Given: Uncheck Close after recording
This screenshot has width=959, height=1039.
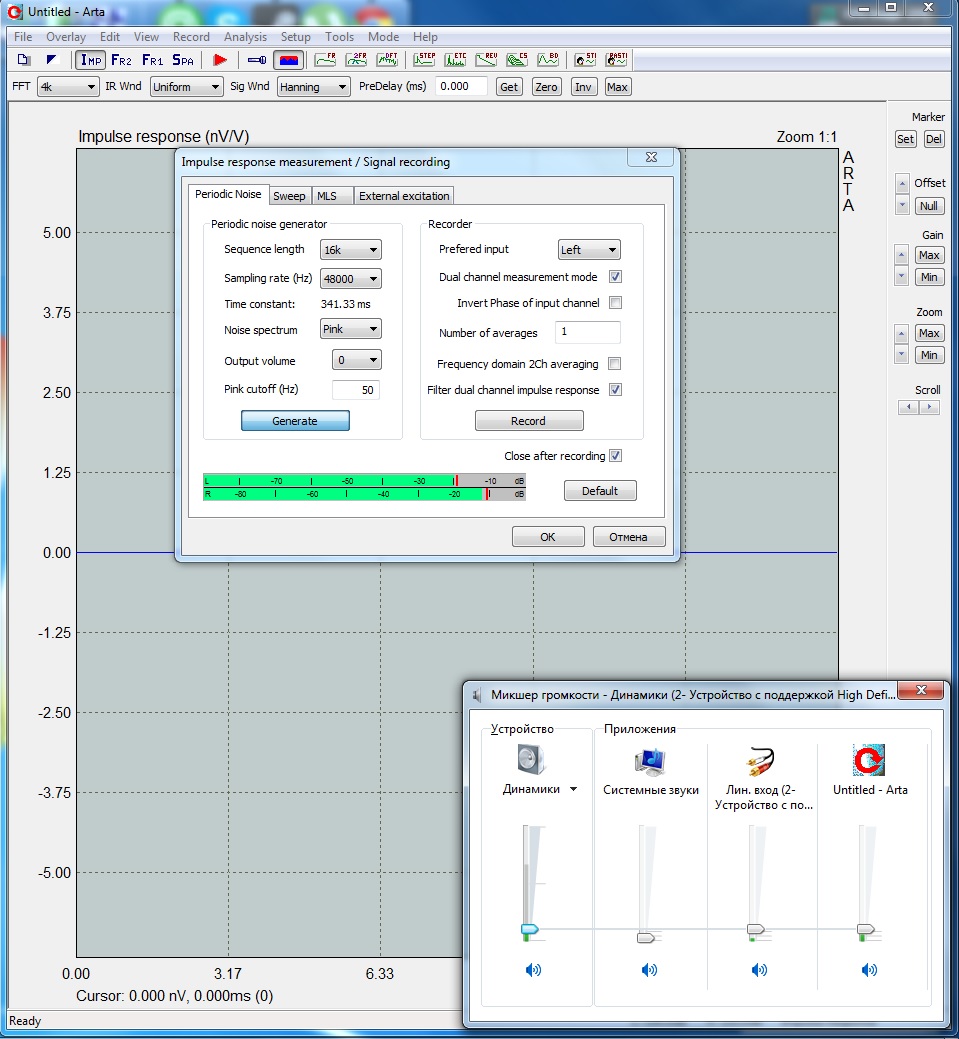Looking at the screenshot, I should coord(615,456).
